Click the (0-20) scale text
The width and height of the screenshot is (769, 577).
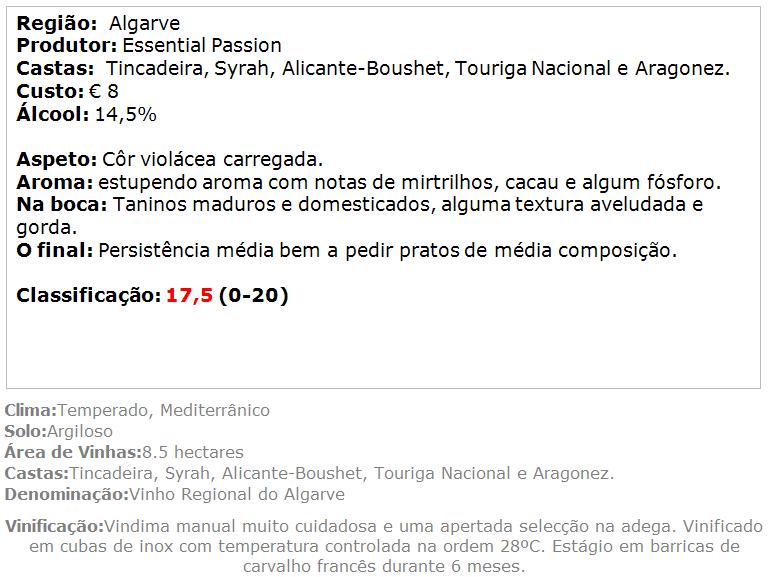[x=254, y=296]
